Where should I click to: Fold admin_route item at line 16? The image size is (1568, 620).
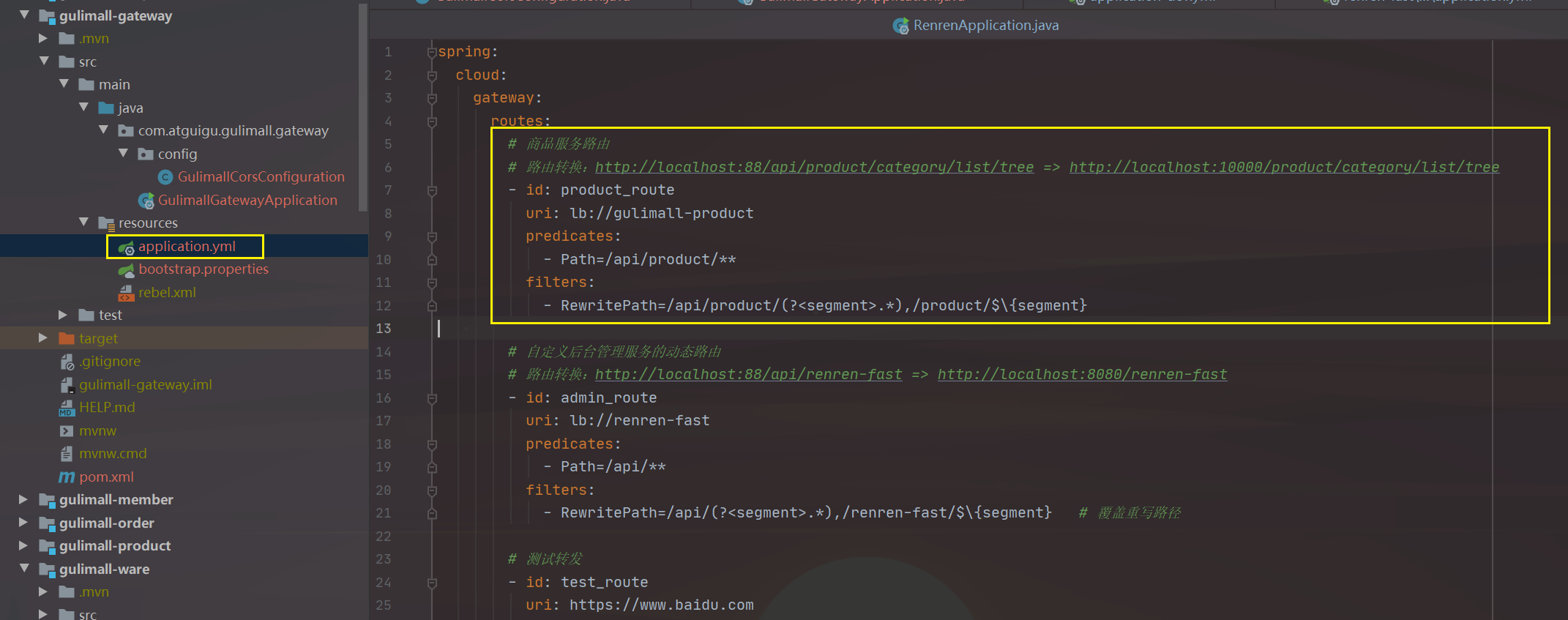[x=432, y=398]
